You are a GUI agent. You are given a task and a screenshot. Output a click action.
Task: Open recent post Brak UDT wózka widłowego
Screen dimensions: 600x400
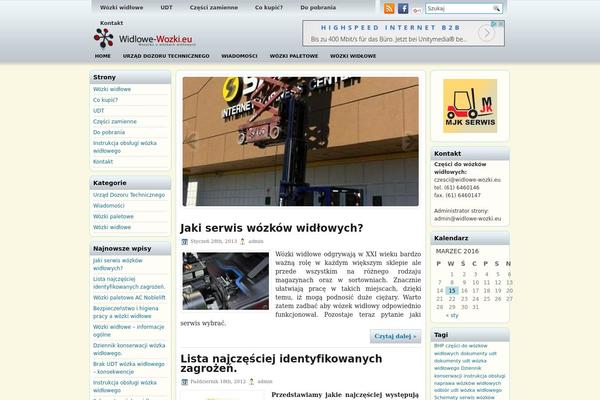tap(129, 368)
